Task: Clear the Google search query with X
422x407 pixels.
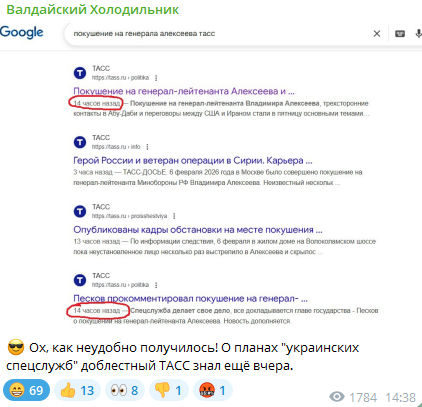Action: (x=377, y=34)
